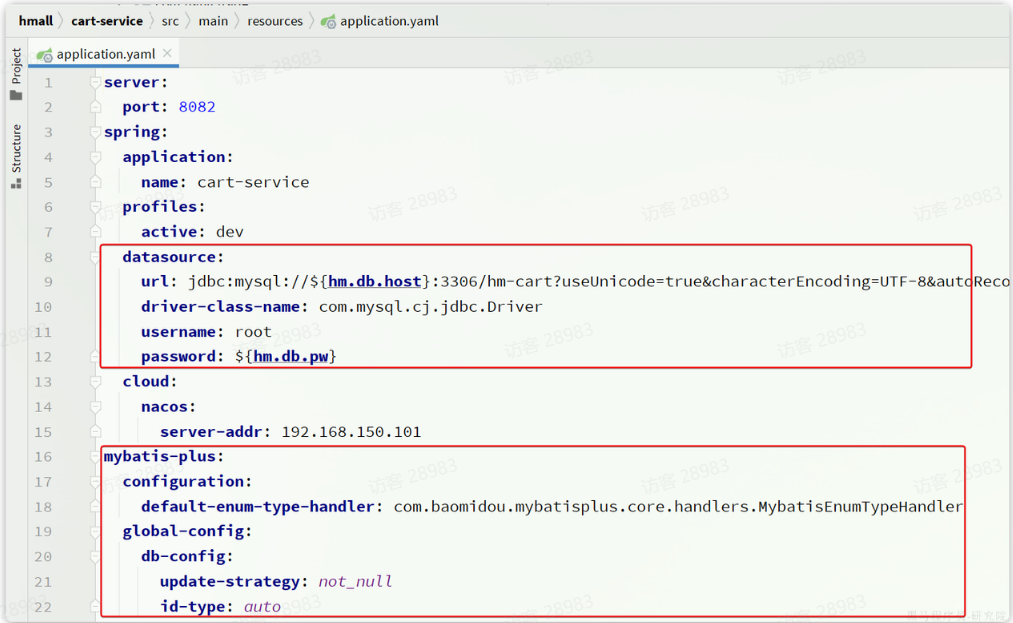Click the server-addr value 192.168.150.101
This screenshot has height=623, width=1013.
point(351,432)
